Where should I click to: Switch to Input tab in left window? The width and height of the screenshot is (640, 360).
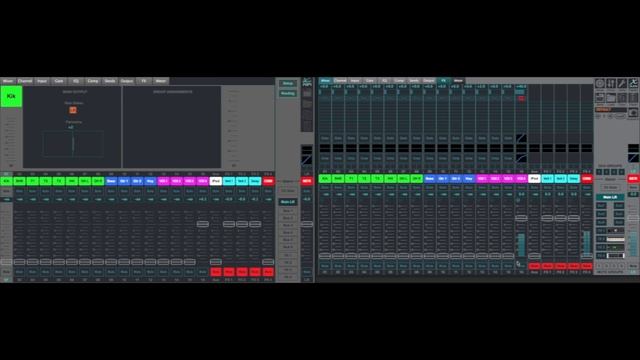[42, 81]
